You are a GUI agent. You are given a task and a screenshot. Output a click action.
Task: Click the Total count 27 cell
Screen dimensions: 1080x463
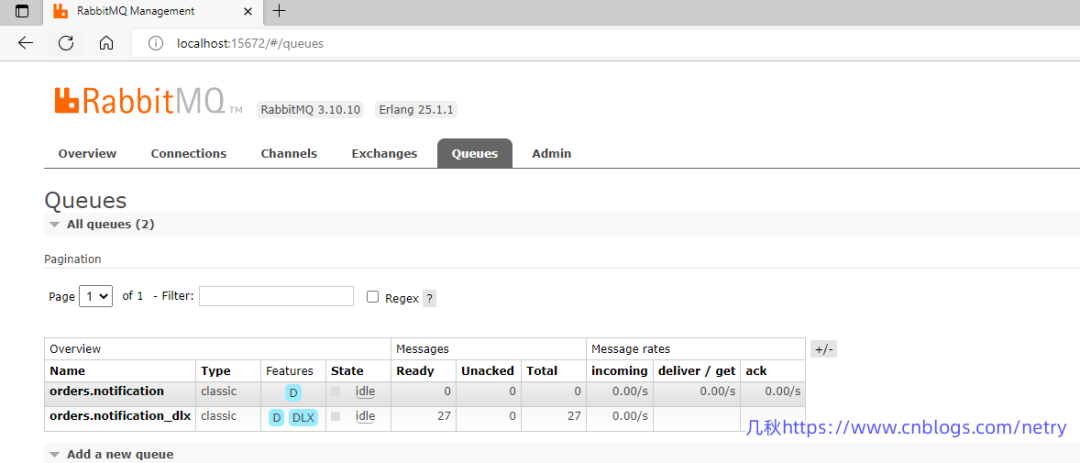(554, 419)
